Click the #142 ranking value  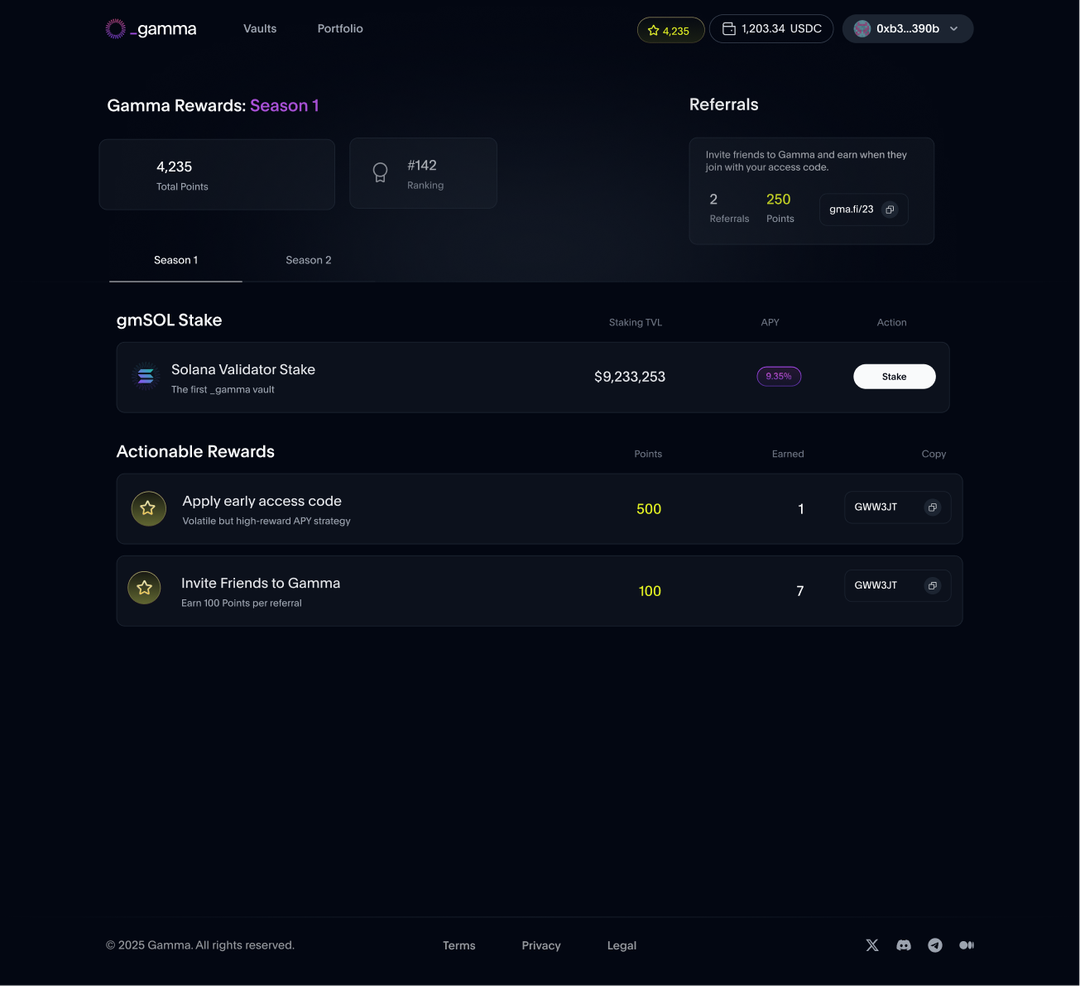tap(422, 165)
